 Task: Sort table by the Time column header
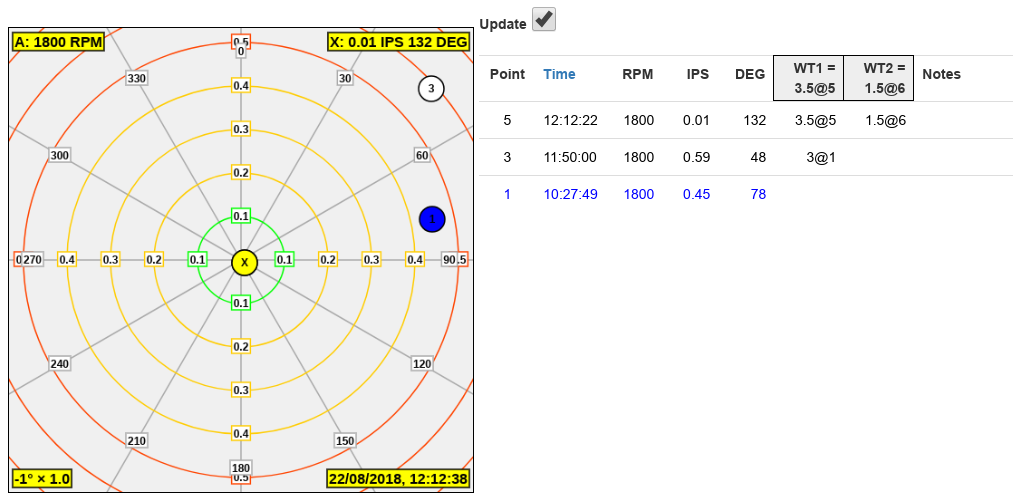pos(559,74)
